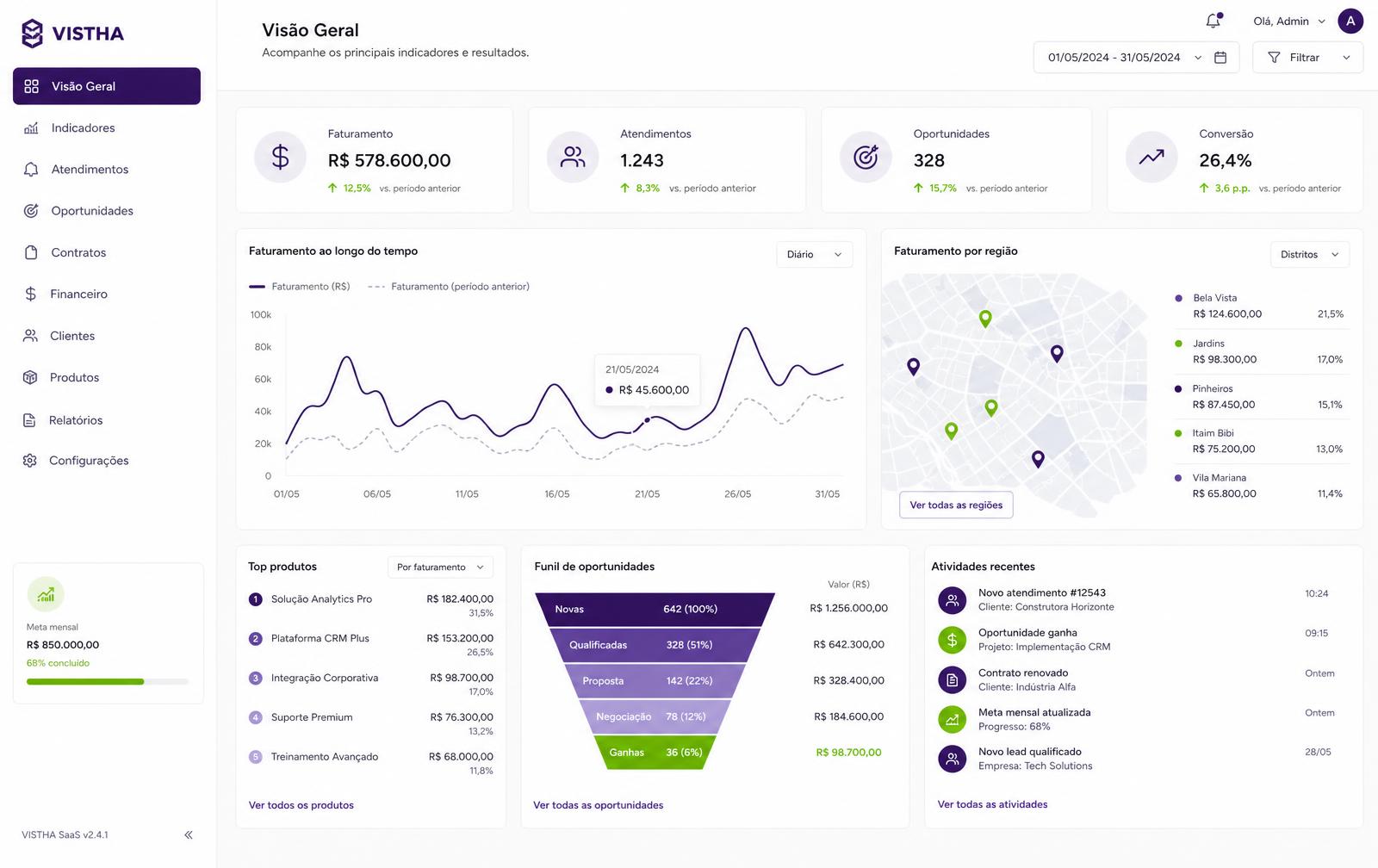Click the R$ 98.700,00 Ganhas funnel value
The height and width of the screenshot is (868, 1378).
coord(848,753)
